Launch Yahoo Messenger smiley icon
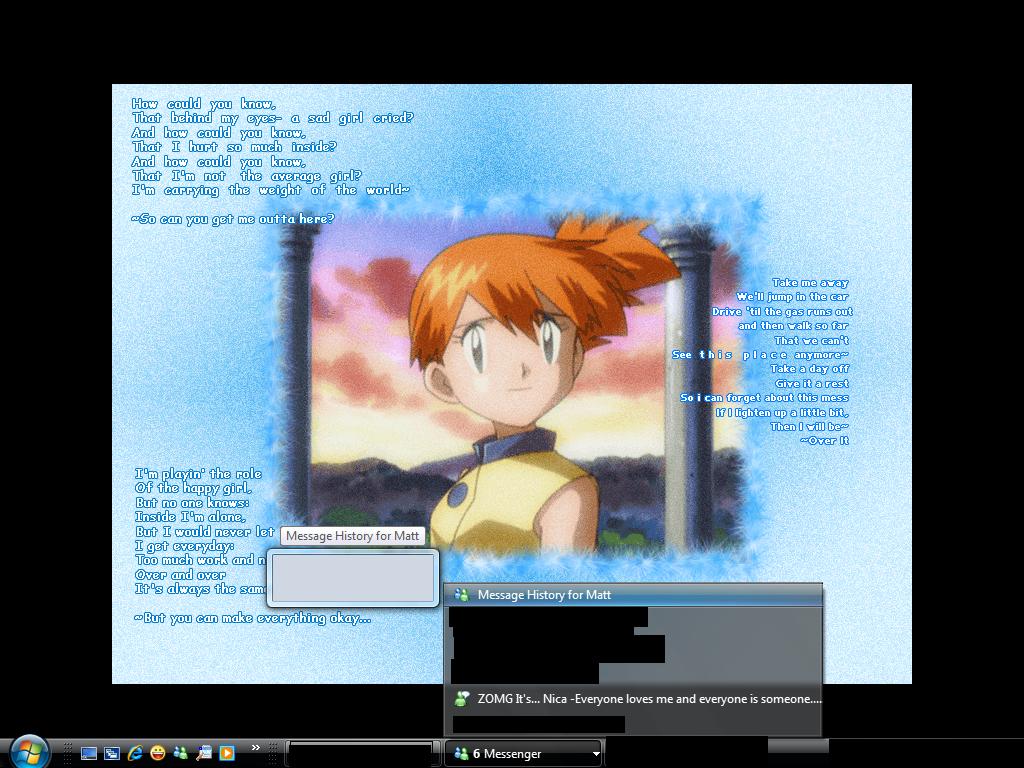Screen dimensions: 1024x768 click(x=157, y=753)
